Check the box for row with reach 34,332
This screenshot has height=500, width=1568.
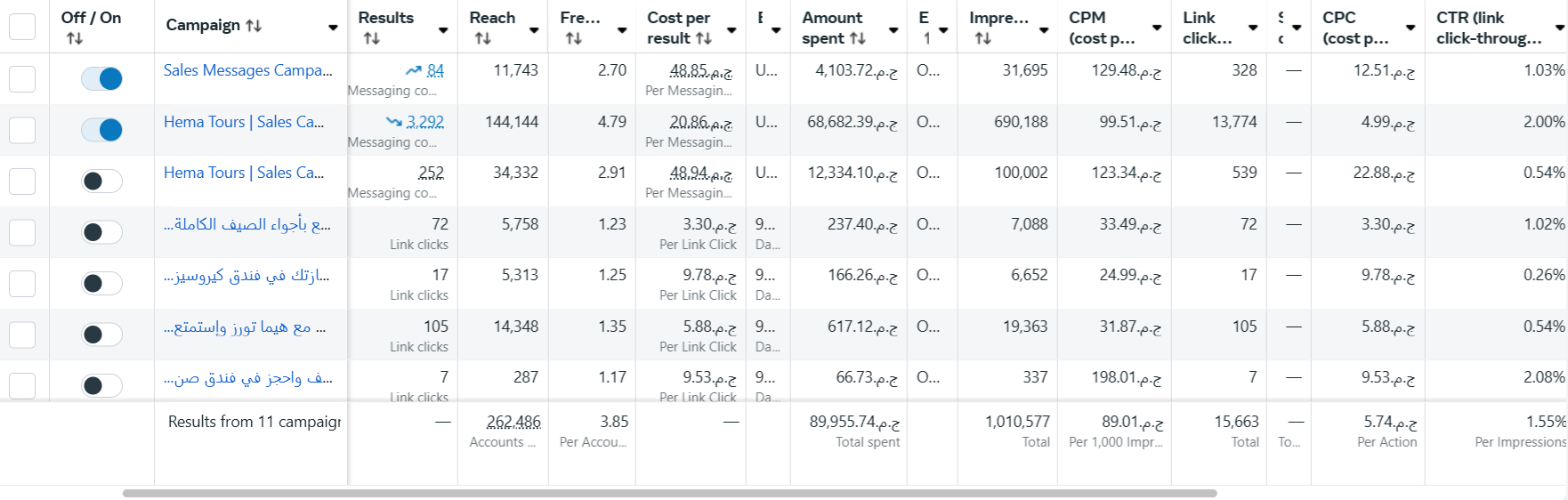[x=22, y=181]
